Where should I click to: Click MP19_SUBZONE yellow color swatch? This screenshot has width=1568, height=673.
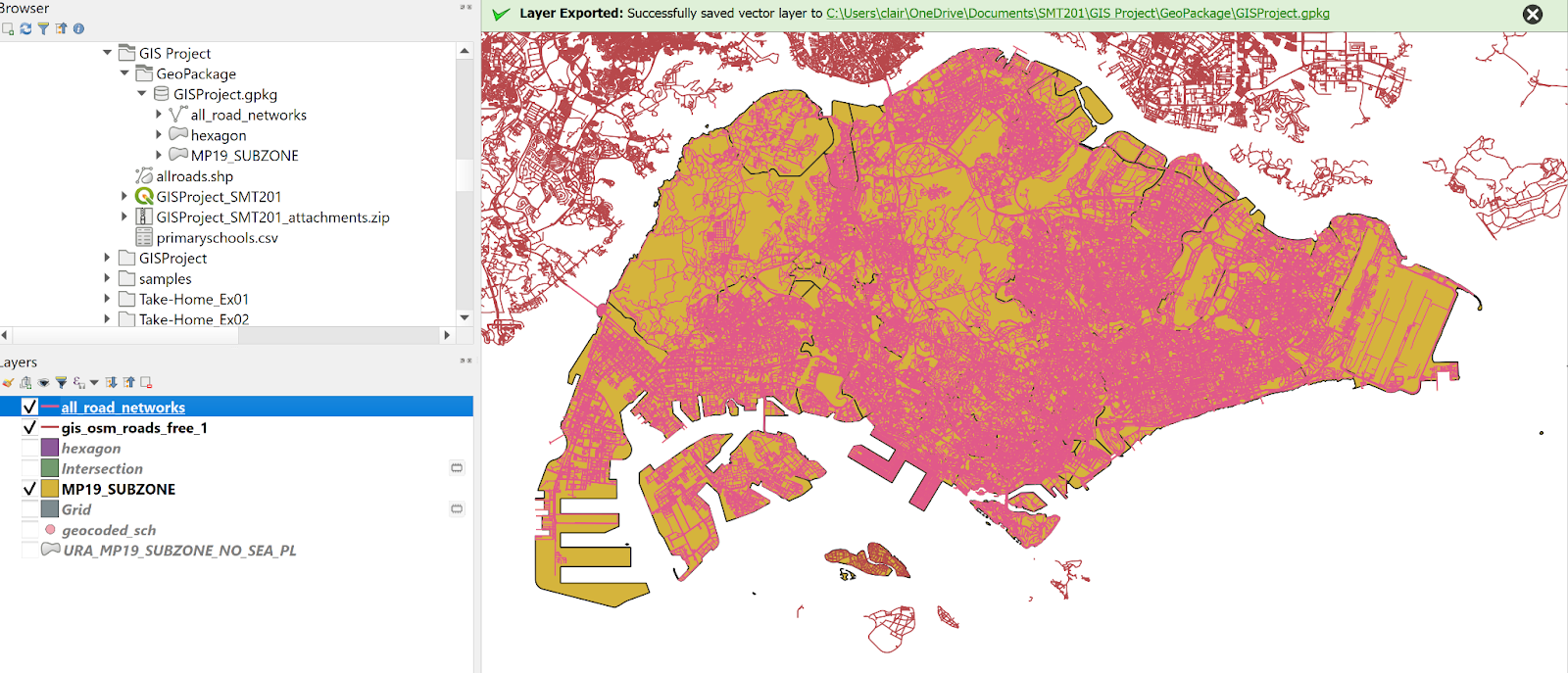pyautogui.click(x=50, y=489)
